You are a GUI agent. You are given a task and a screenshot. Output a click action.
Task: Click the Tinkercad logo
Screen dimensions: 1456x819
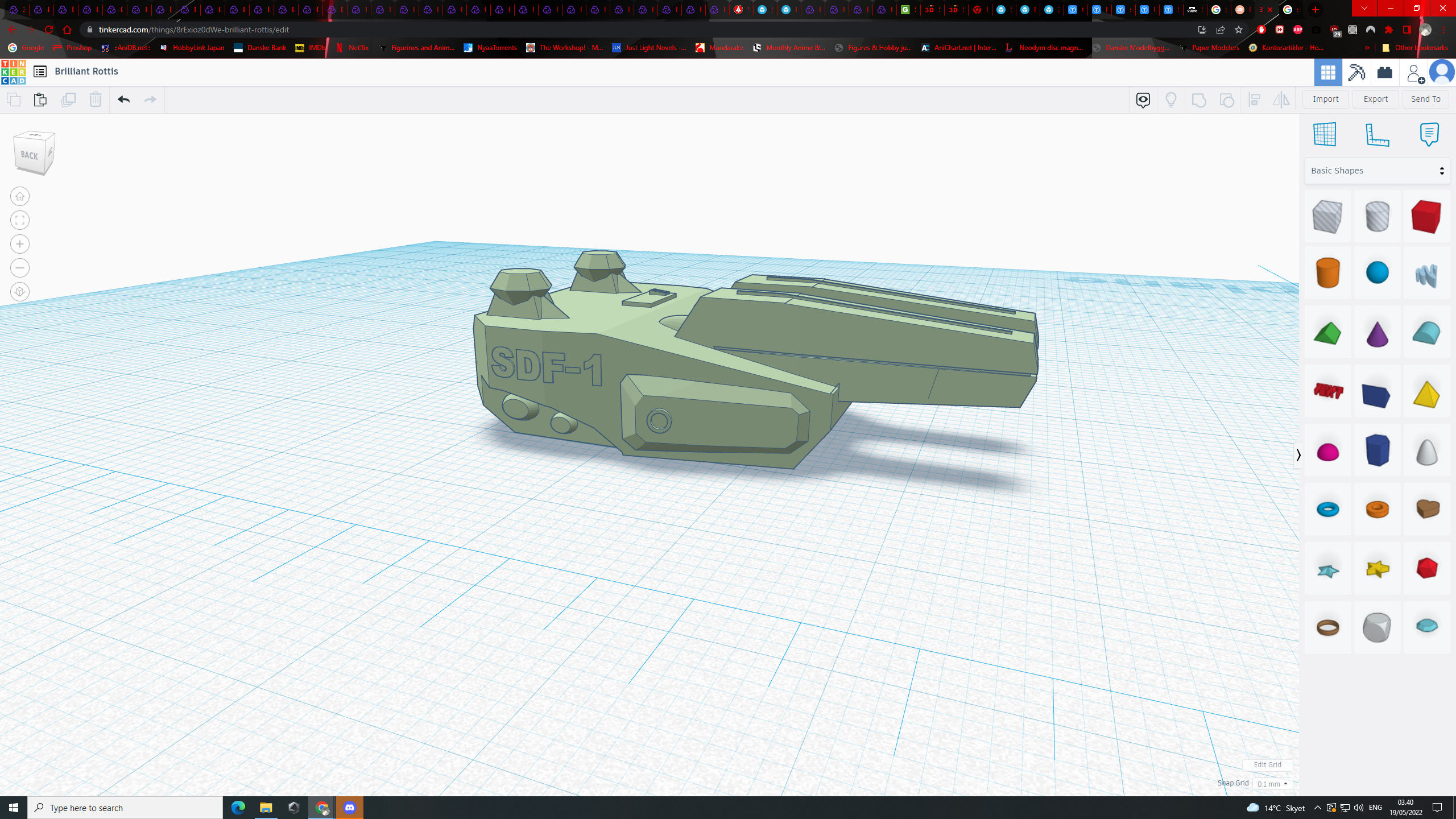coord(13,72)
